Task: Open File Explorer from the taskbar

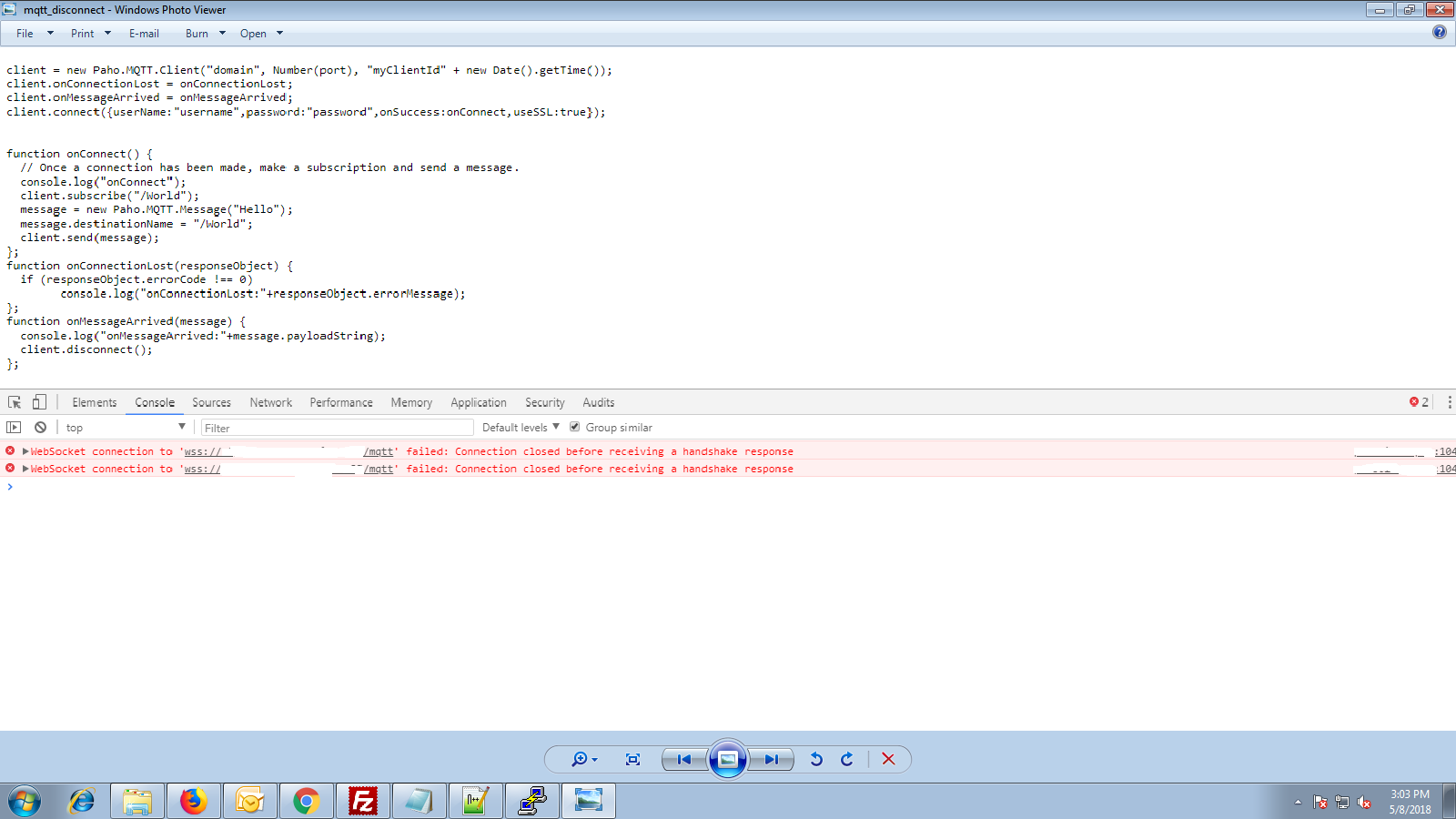Action: pos(137,801)
